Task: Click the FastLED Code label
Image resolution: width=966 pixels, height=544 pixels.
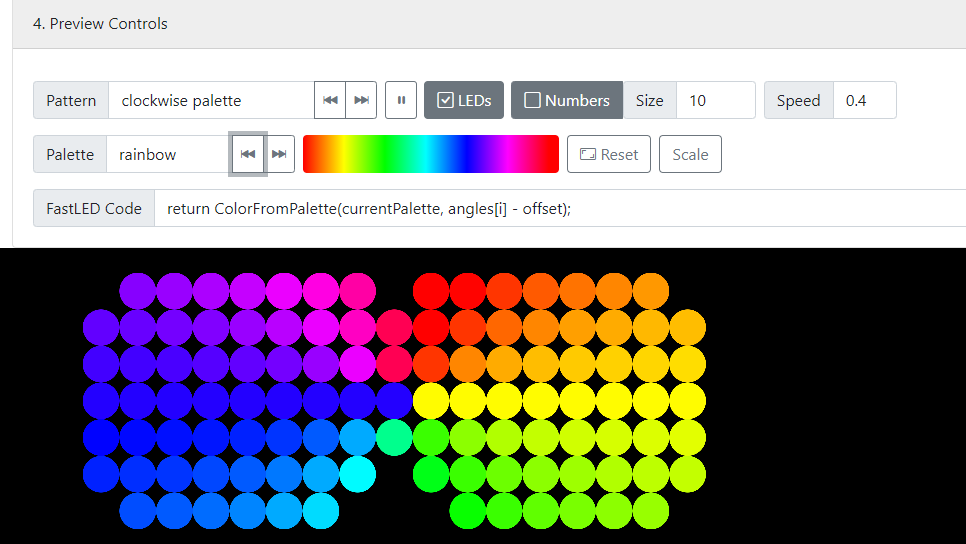Action: pos(94,208)
